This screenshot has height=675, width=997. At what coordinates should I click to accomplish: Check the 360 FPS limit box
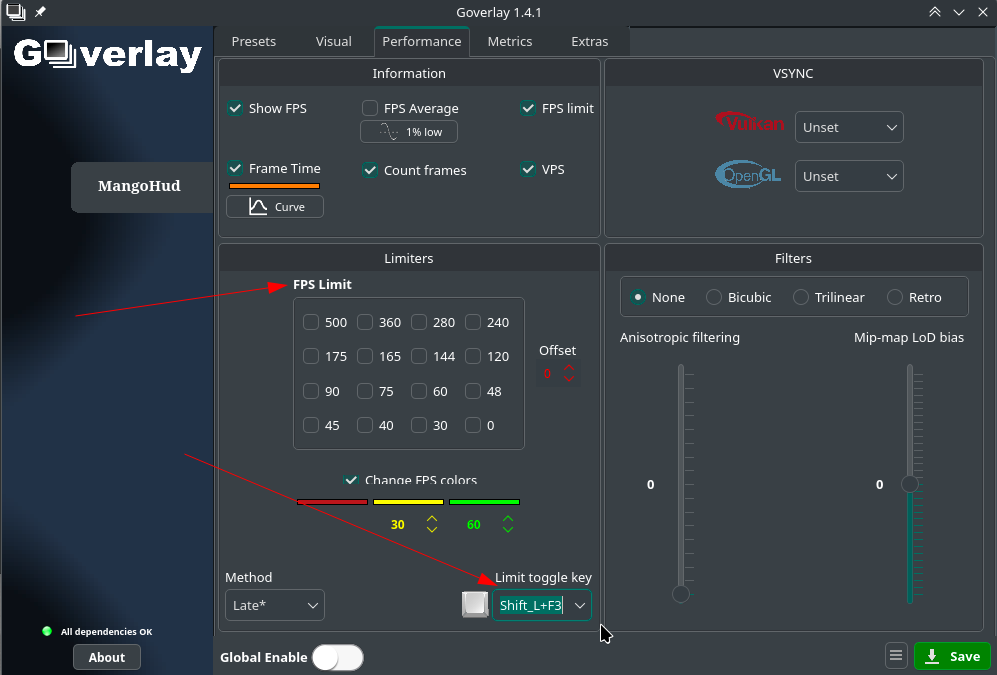(365, 322)
